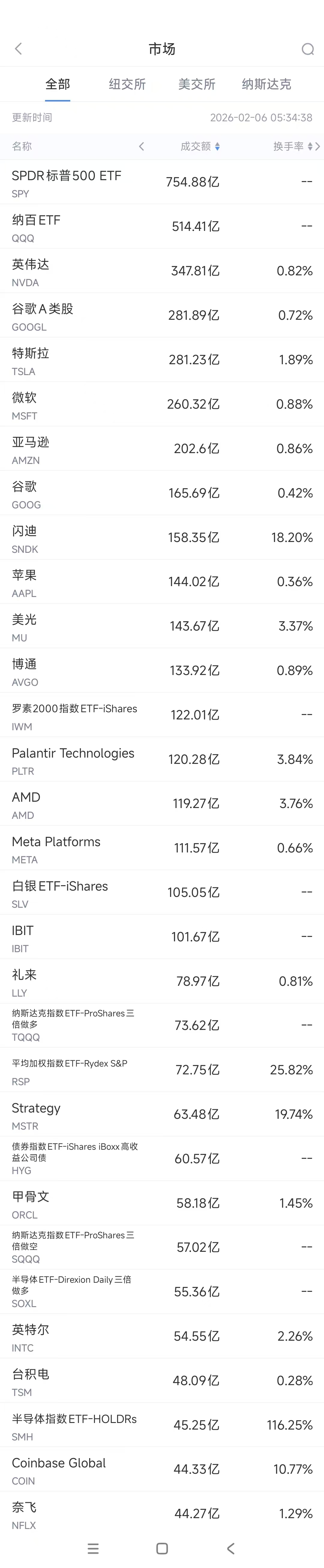The width and height of the screenshot is (324, 1568).
Task: Open the 闪迪 SNDK stock row
Action: click(x=162, y=537)
